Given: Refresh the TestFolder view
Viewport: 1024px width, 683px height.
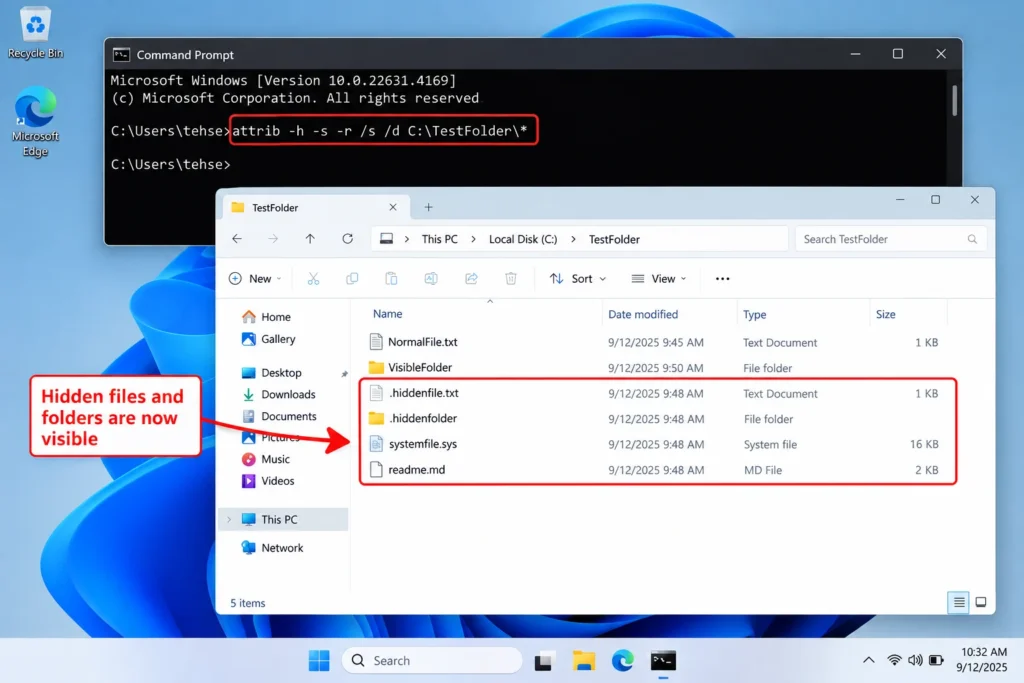Looking at the screenshot, I should click(347, 239).
